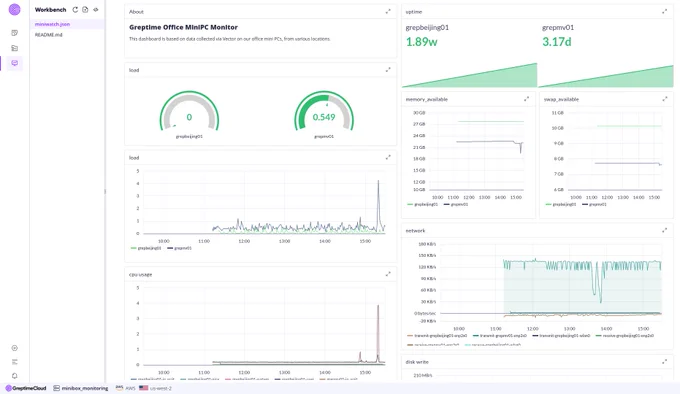Screen dimensions: 680x394
Task: Click the dashboard description under About
Action: [x=230, y=39]
